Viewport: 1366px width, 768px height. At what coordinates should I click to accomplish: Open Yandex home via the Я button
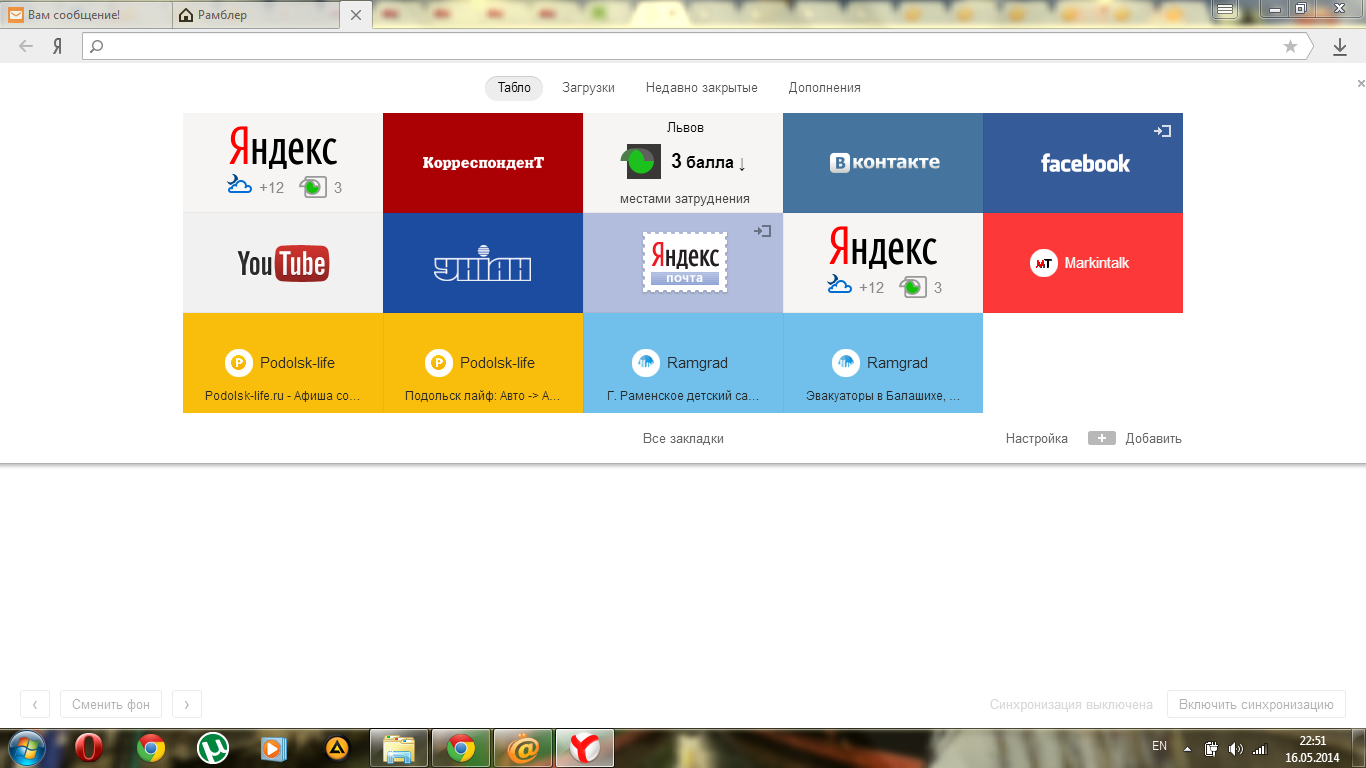tap(58, 46)
